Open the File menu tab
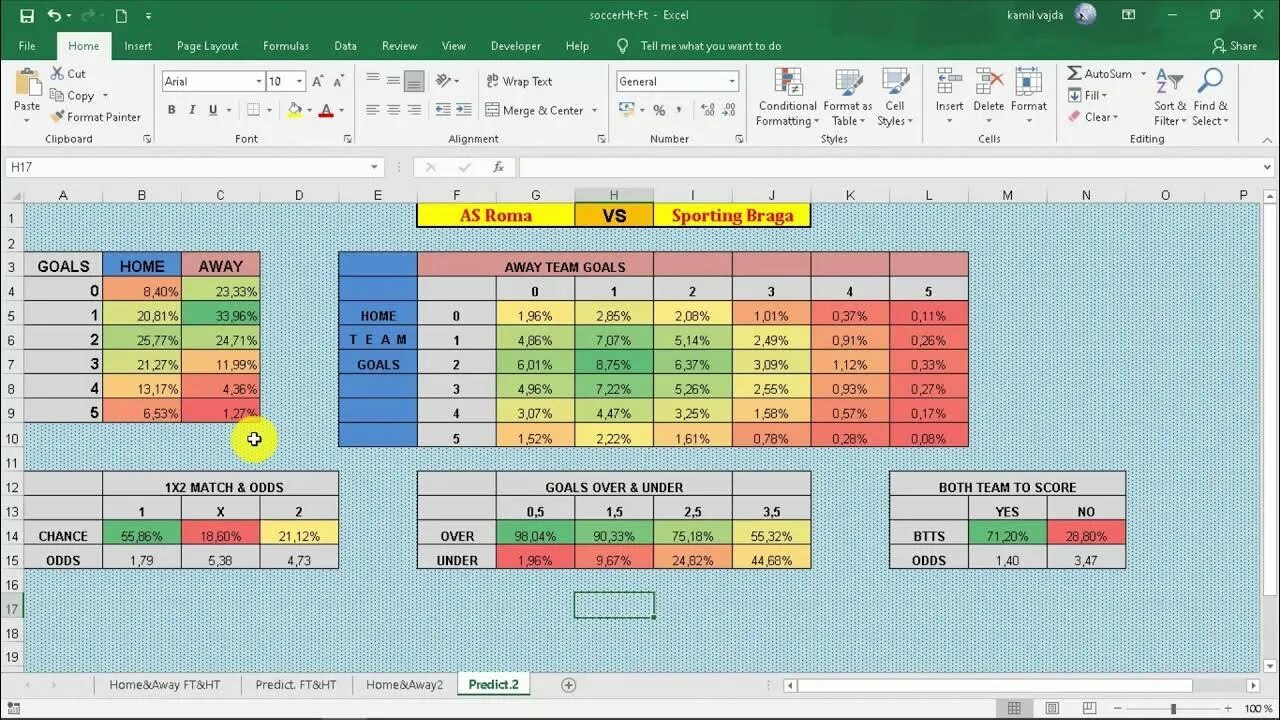This screenshot has width=1280, height=720. pyautogui.click(x=27, y=46)
